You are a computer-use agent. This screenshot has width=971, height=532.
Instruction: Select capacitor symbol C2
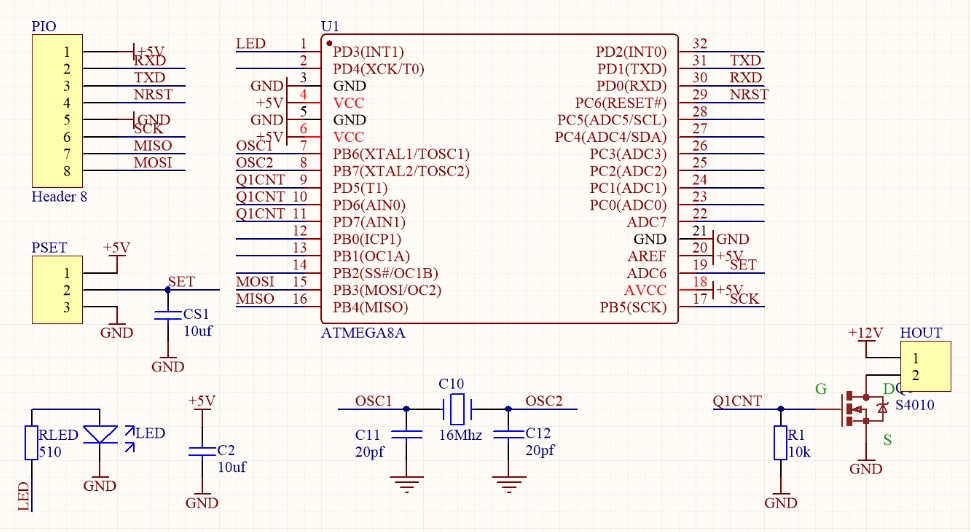(x=202, y=451)
